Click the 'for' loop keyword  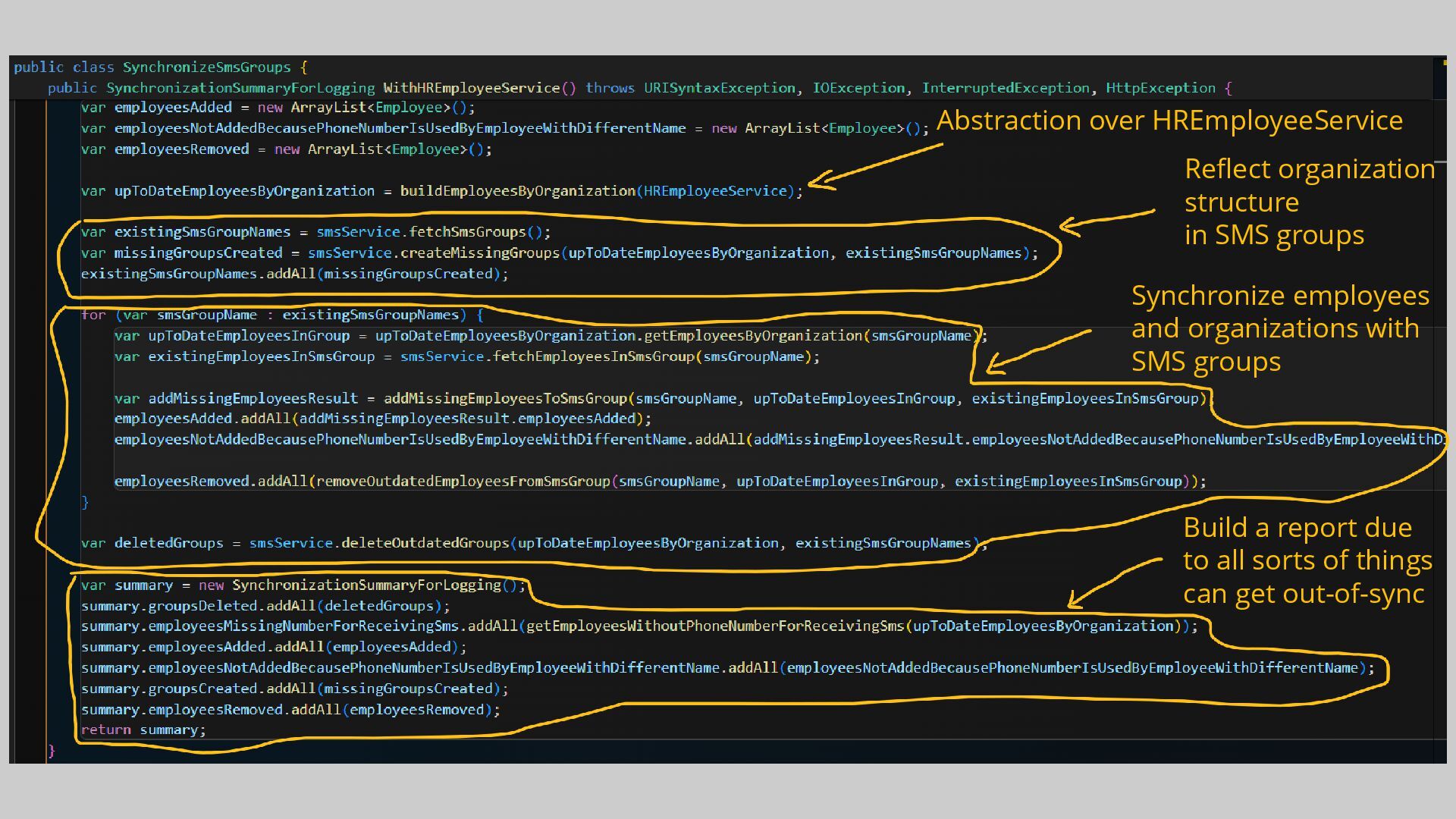tap(93, 315)
